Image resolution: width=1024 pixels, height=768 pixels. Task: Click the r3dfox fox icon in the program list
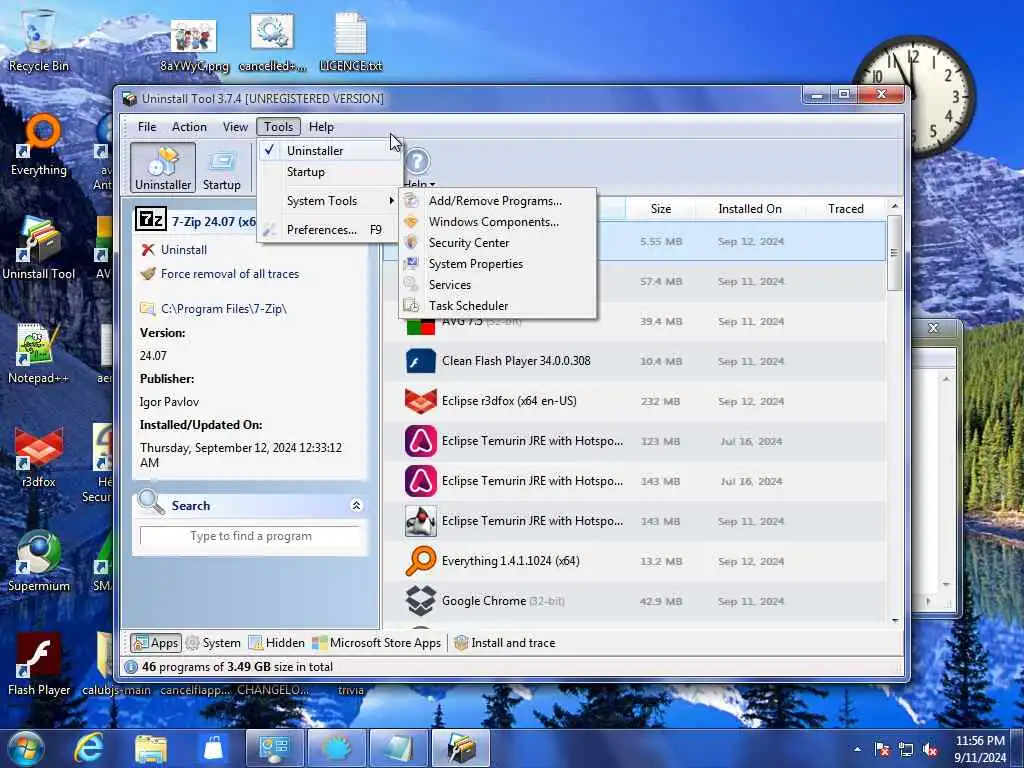pyautogui.click(x=420, y=400)
